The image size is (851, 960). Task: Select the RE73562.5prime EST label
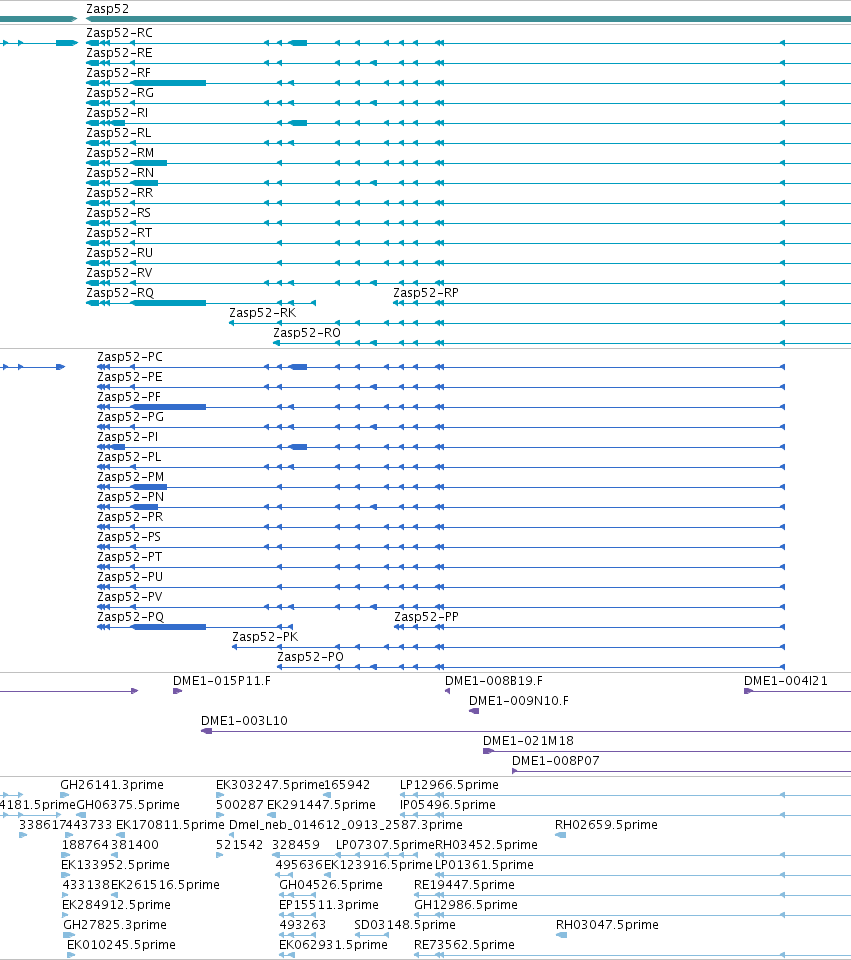[x=465, y=945]
